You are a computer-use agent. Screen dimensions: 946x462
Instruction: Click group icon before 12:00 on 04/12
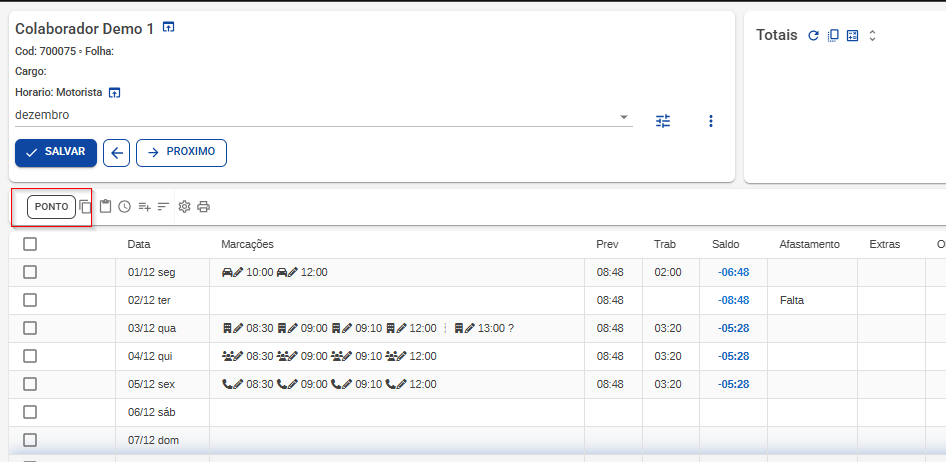[391, 356]
